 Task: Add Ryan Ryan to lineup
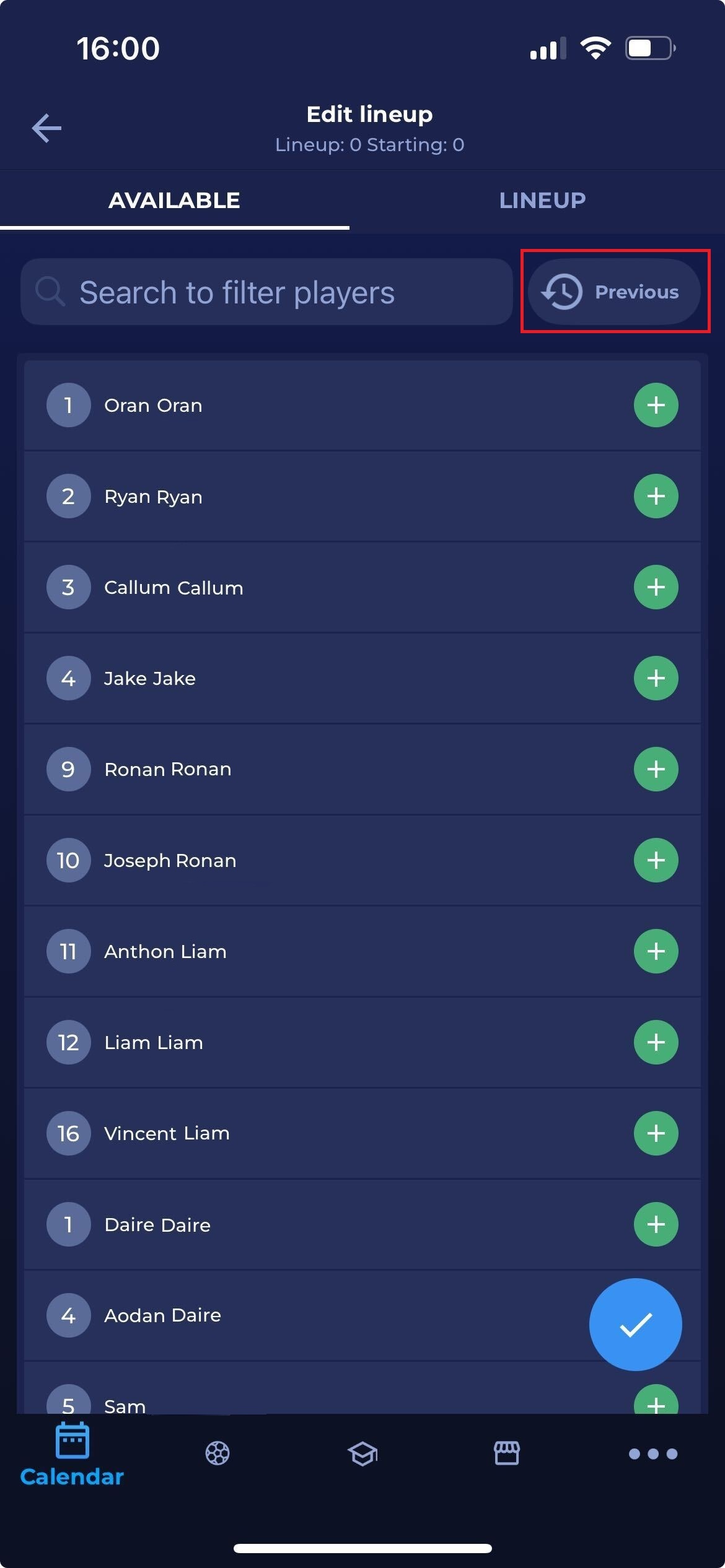click(656, 496)
